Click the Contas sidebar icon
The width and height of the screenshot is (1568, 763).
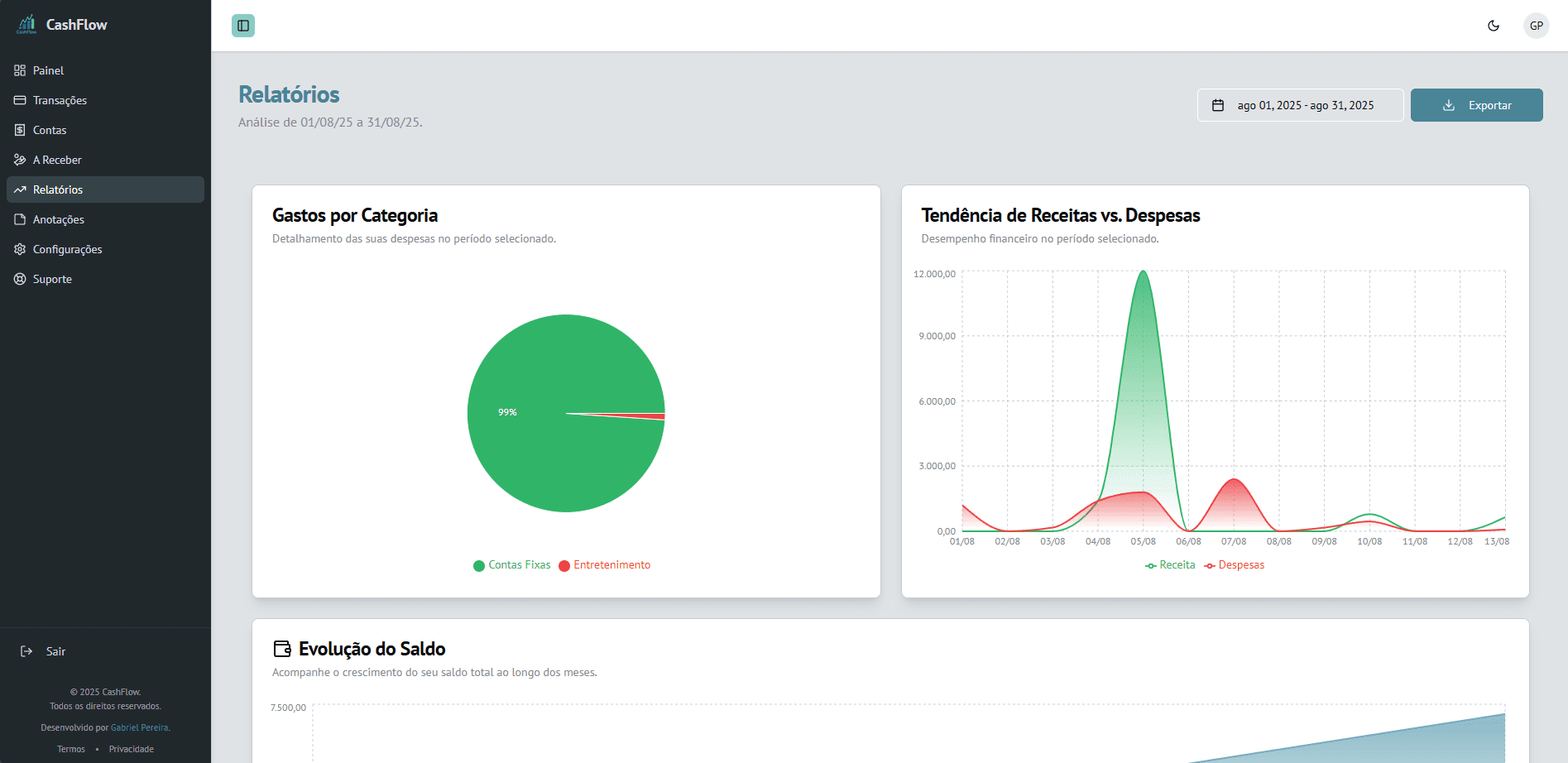tap(20, 130)
